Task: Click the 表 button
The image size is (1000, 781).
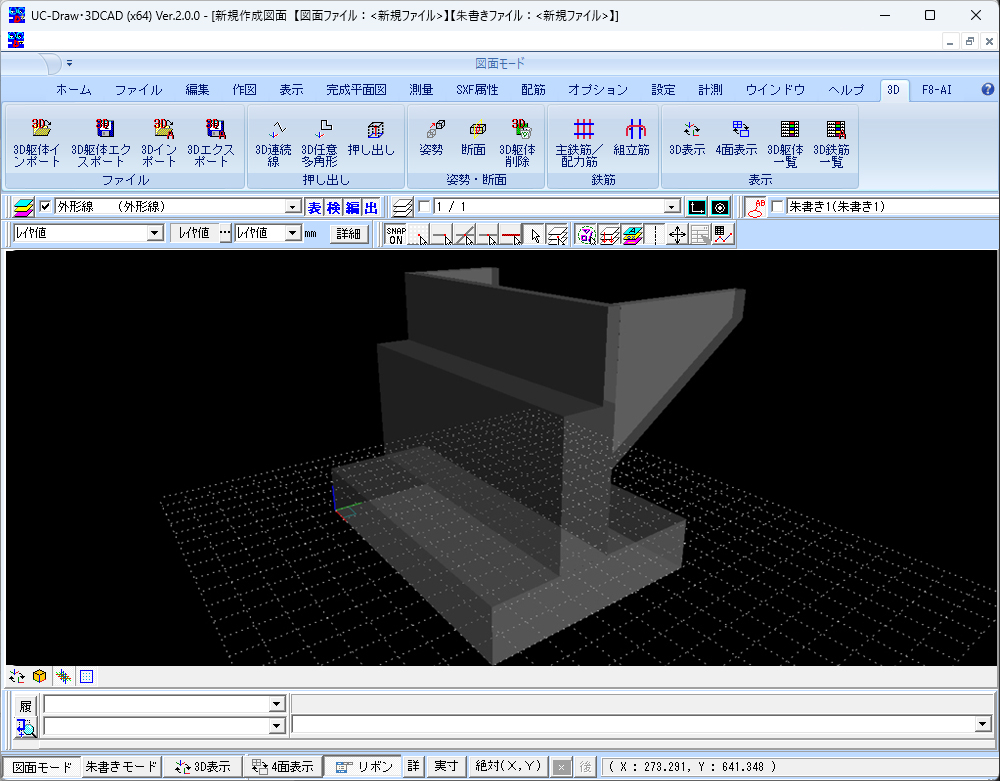Action: coord(314,207)
